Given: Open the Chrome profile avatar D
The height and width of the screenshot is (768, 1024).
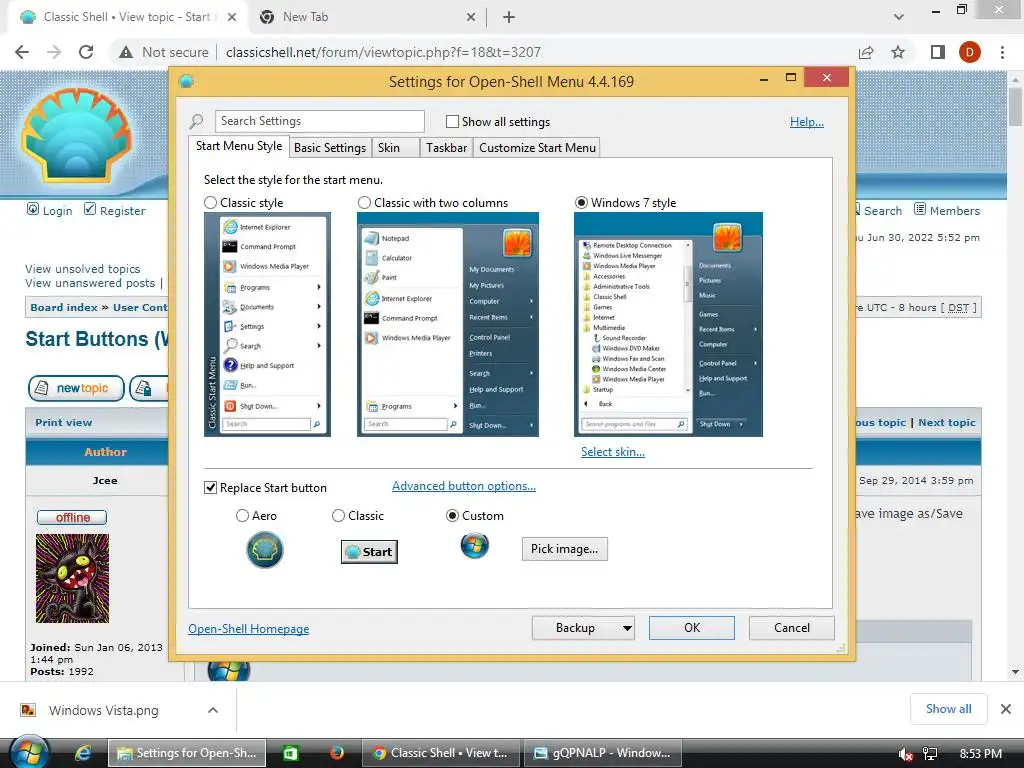Looking at the screenshot, I should (970, 52).
